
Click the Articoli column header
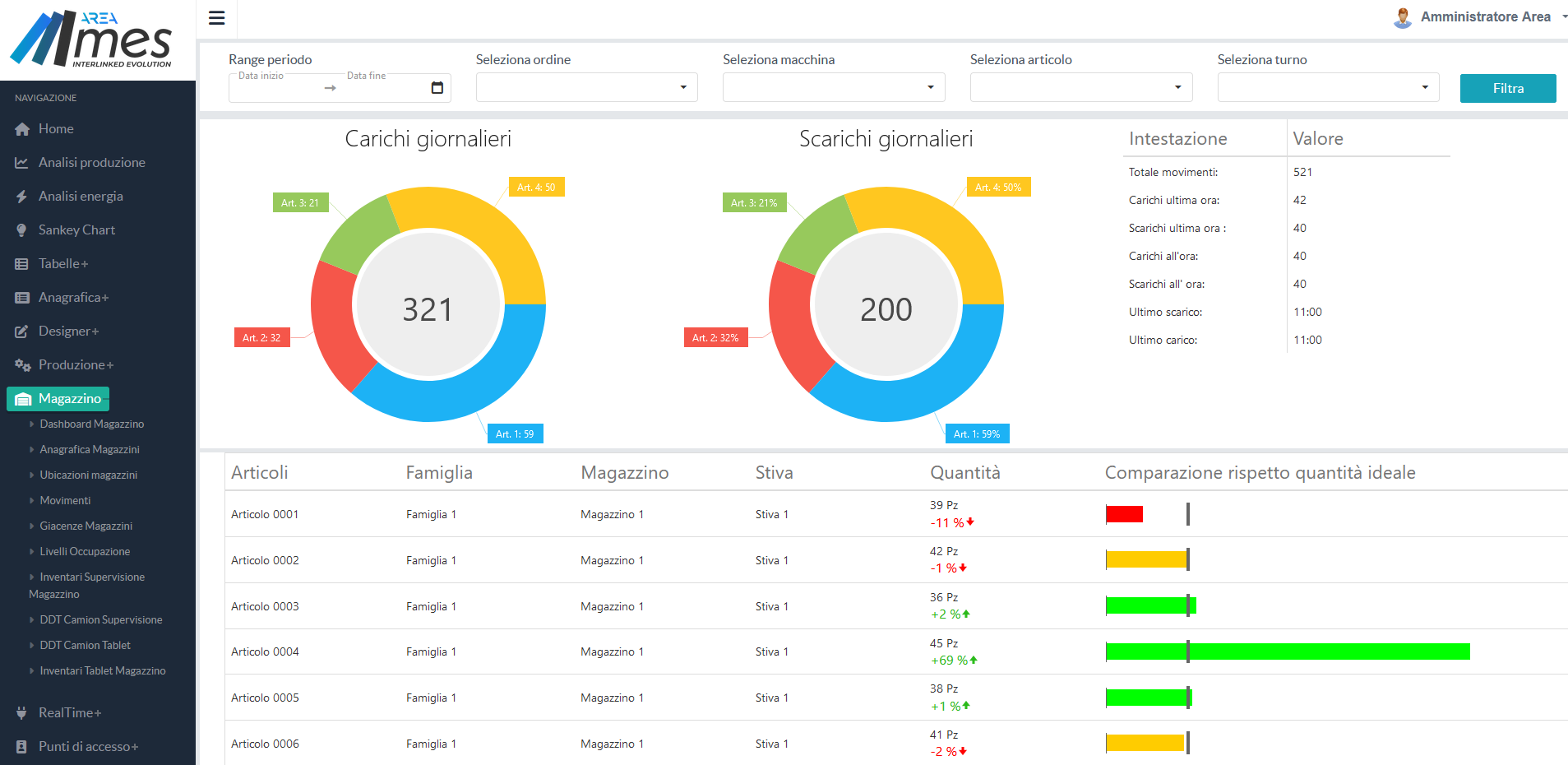pyautogui.click(x=260, y=473)
